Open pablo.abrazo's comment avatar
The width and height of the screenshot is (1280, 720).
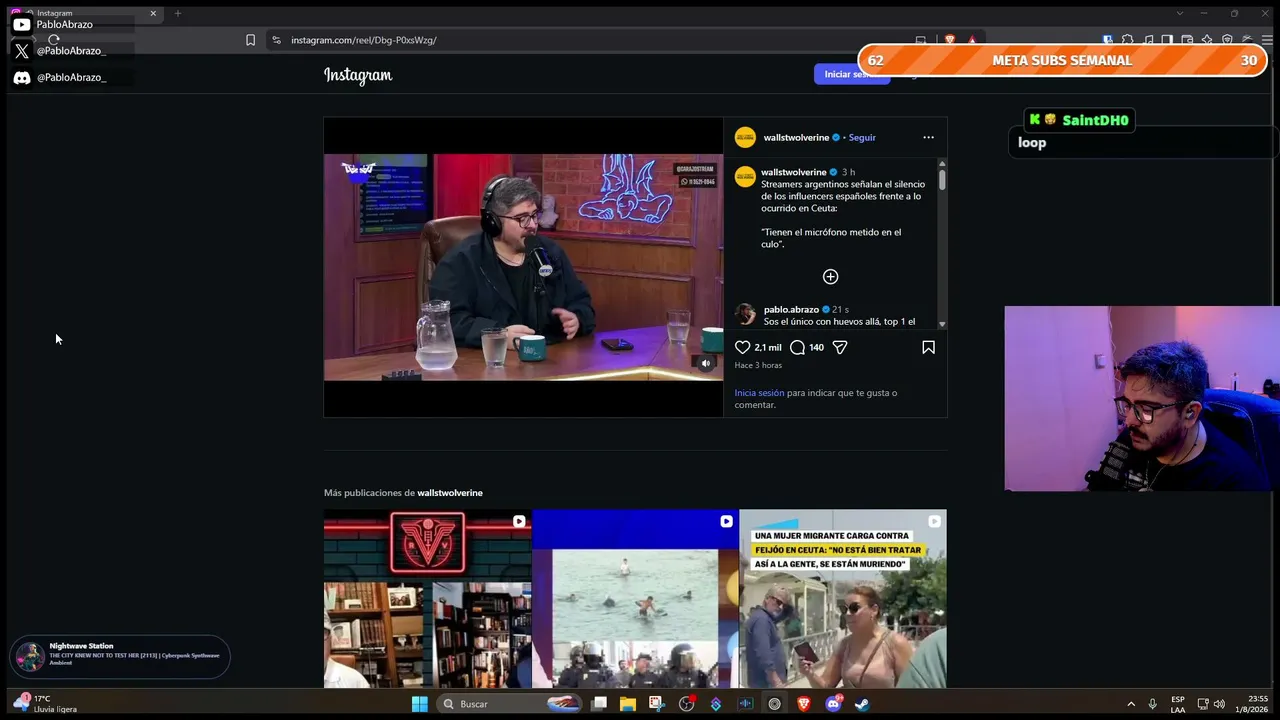[745, 315]
